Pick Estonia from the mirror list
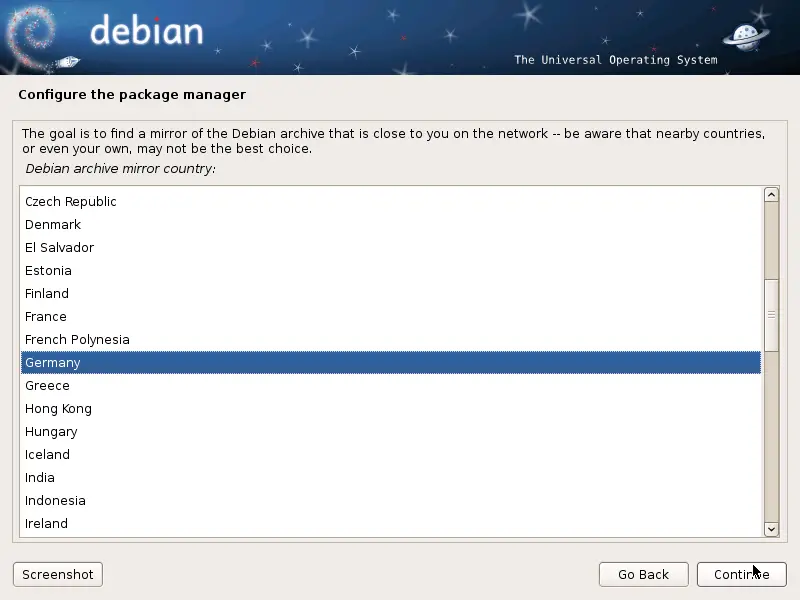 (x=48, y=271)
